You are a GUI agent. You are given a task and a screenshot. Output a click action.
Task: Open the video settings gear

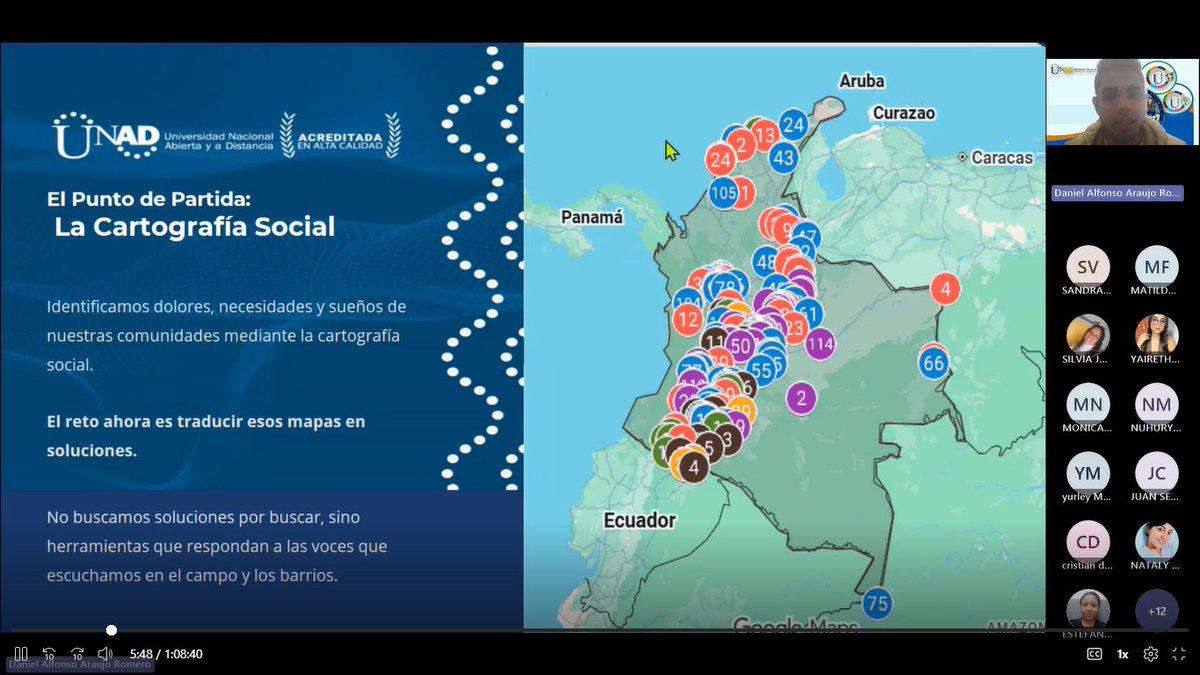coord(1151,654)
